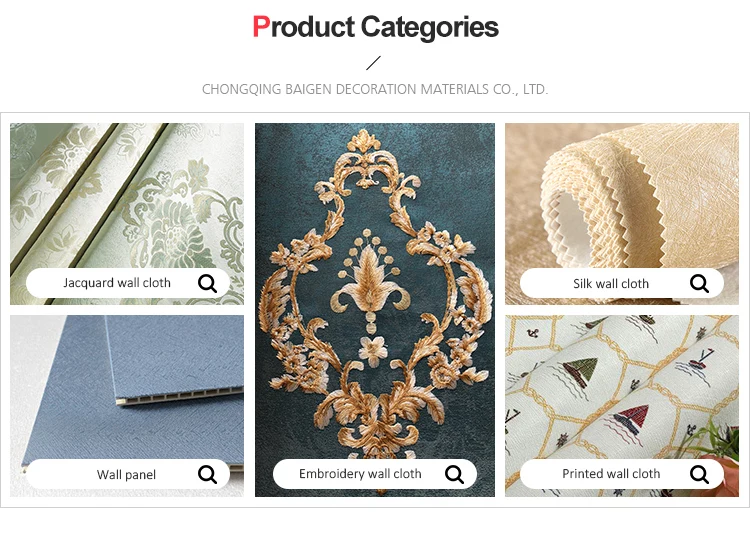Click magnifier icon on Printed wall cloth
Screen dimensions: 750x537
tap(699, 474)
